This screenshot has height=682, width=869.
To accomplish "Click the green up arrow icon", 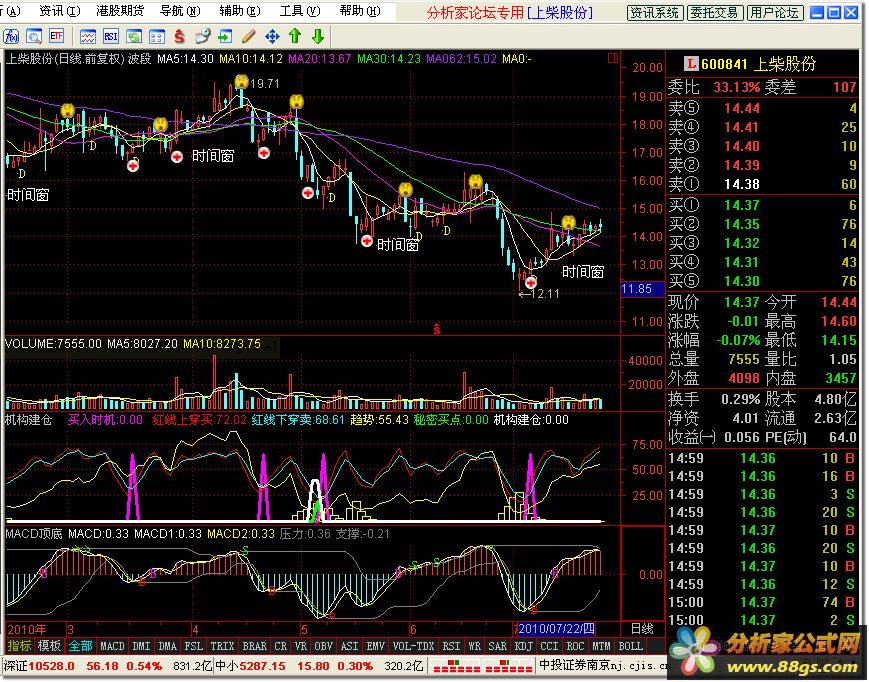I will click(295, 37).
